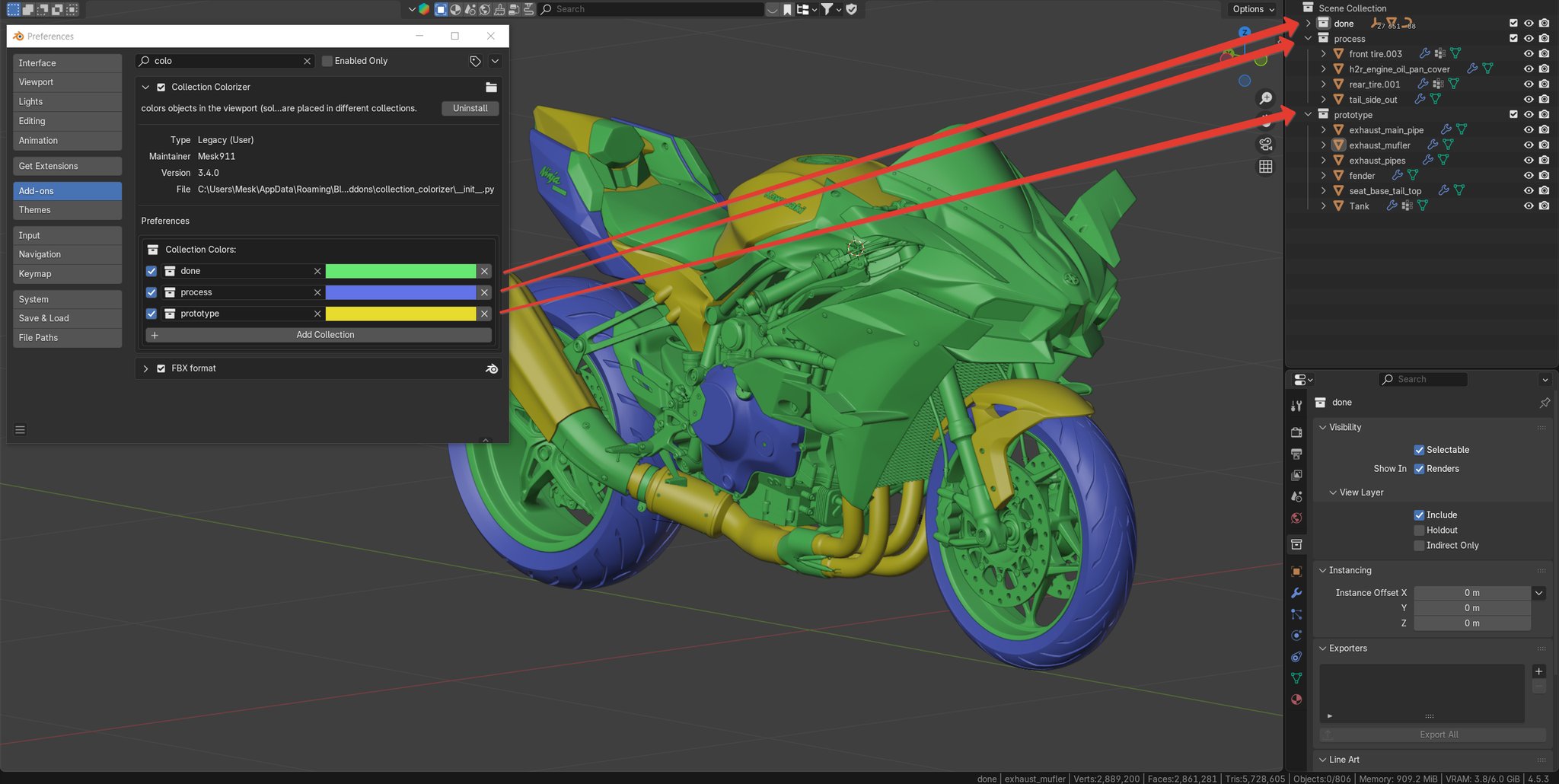Open the File Paths preferences section

pyautogui.click(x=67, y=338)
